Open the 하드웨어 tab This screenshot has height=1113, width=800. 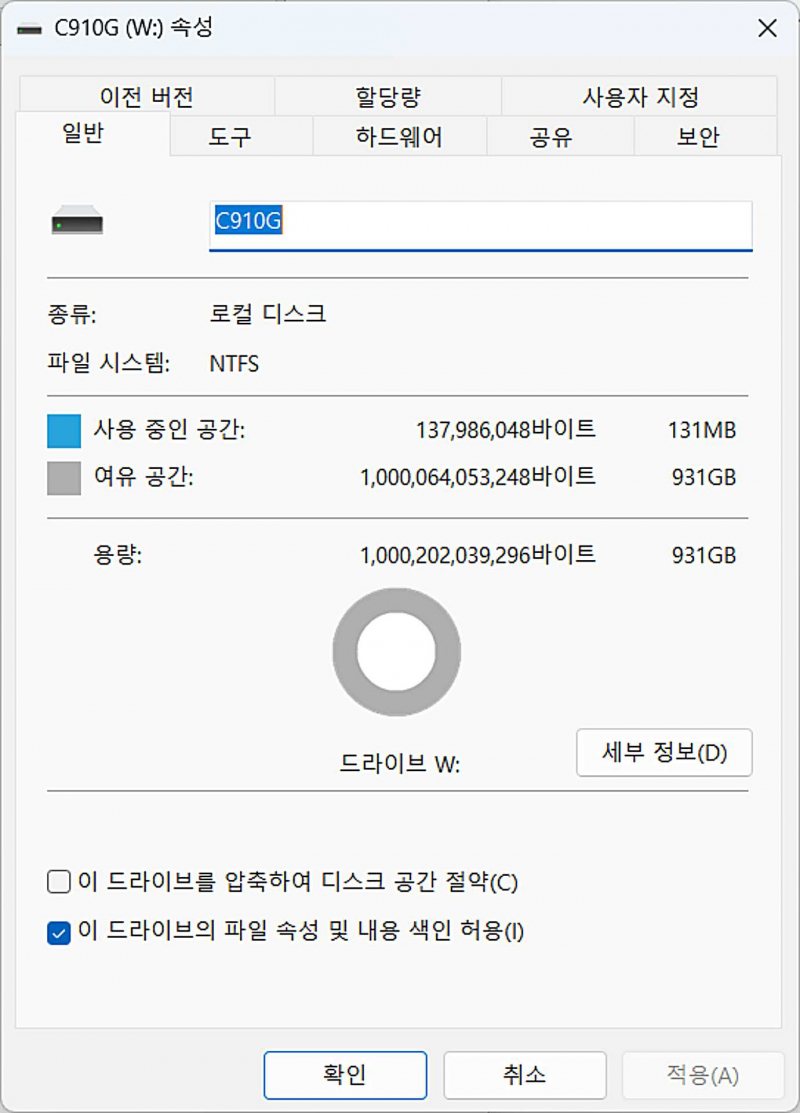point(399,137)
